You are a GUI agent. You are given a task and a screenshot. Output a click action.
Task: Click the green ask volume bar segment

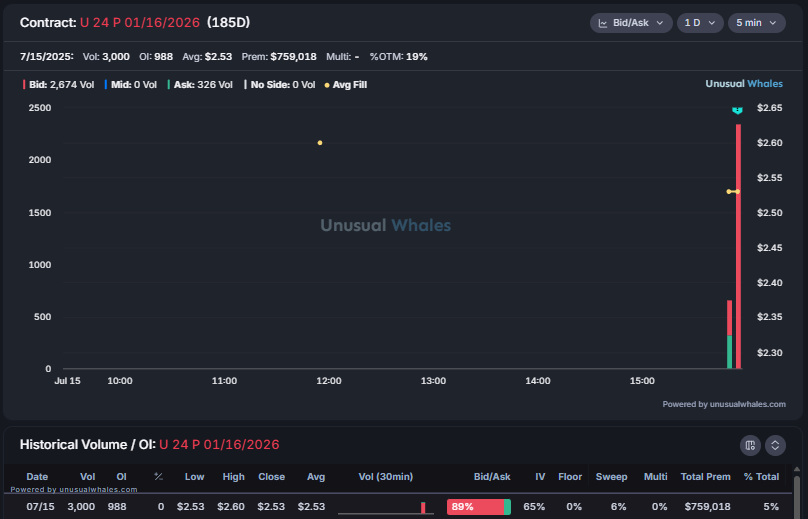(729, 352)
